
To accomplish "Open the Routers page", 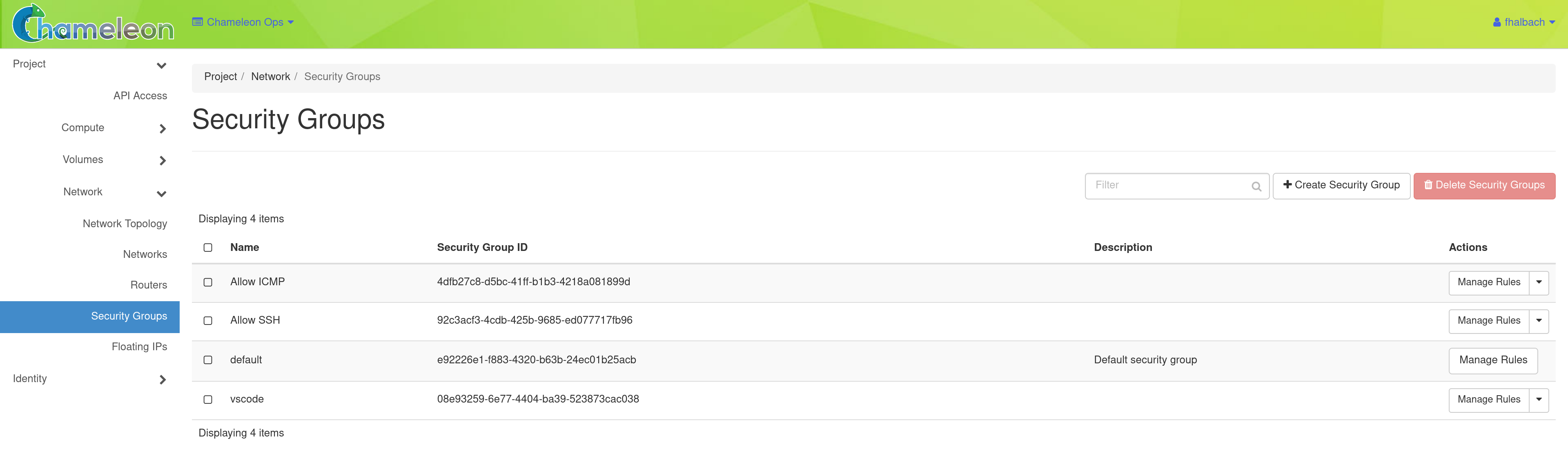I will (x=149, y=285).
